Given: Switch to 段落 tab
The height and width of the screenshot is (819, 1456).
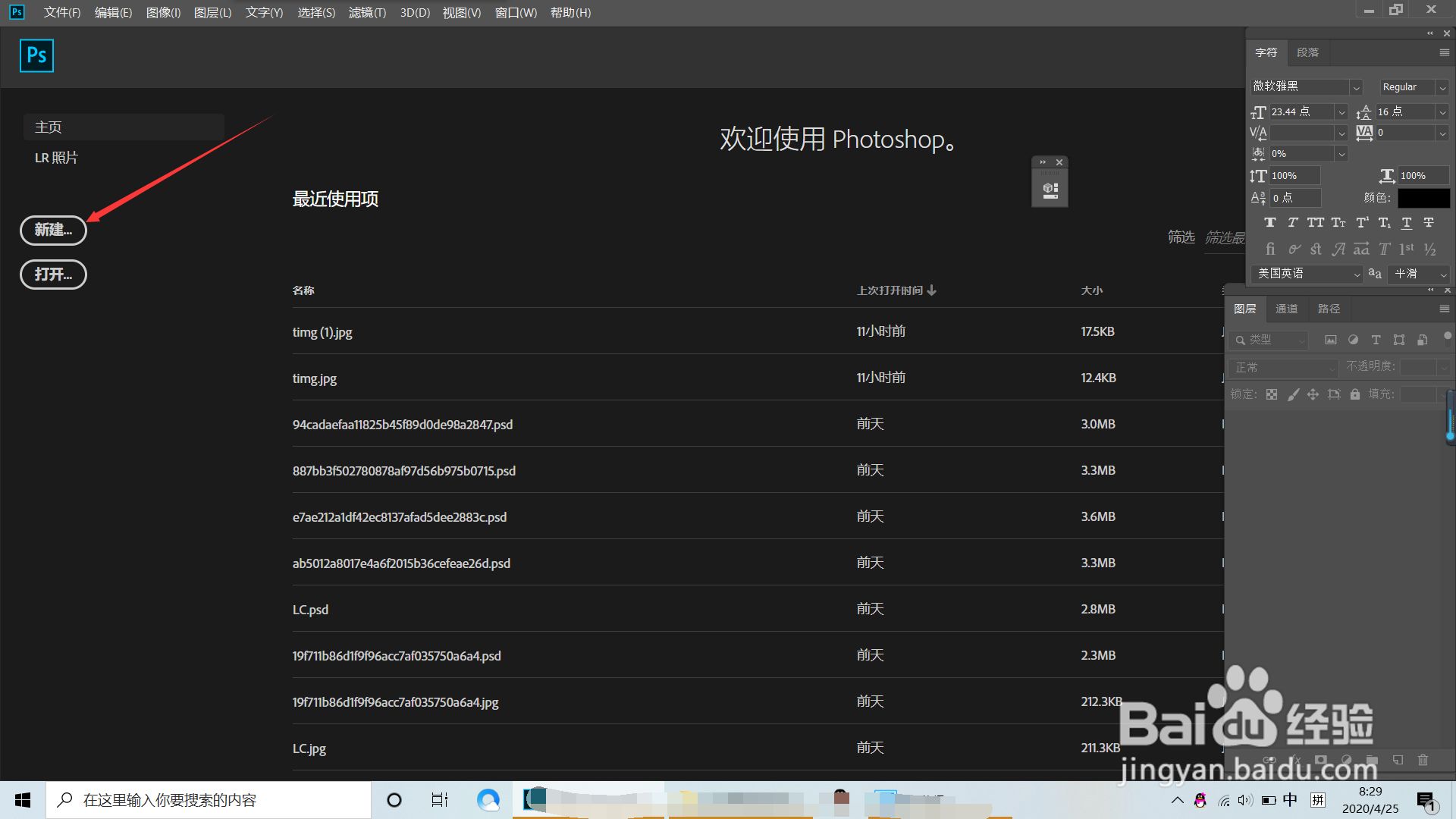Looking at the screenshot, I should (1308, 52).
